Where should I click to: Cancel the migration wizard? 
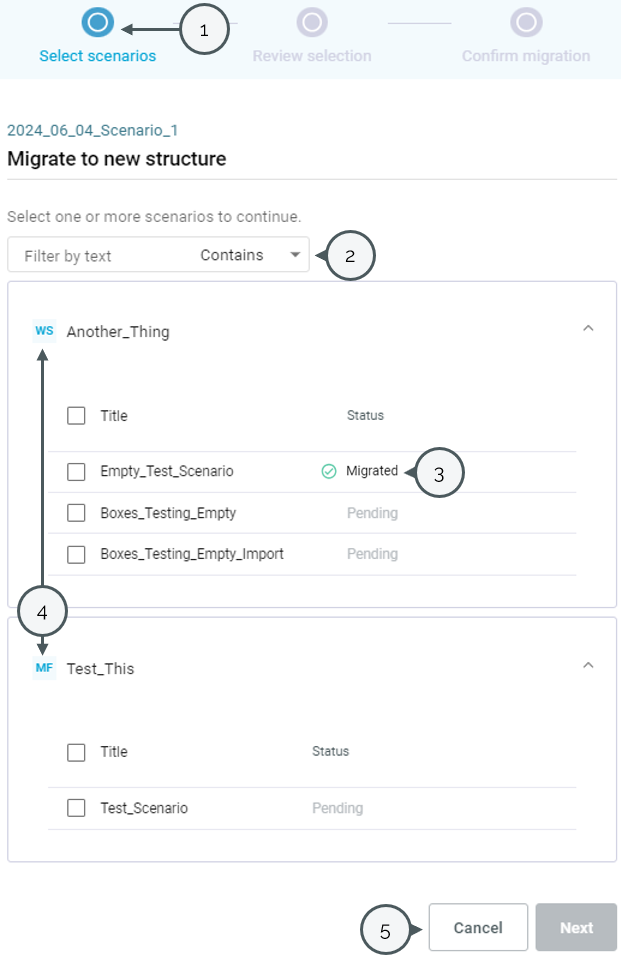478,927
